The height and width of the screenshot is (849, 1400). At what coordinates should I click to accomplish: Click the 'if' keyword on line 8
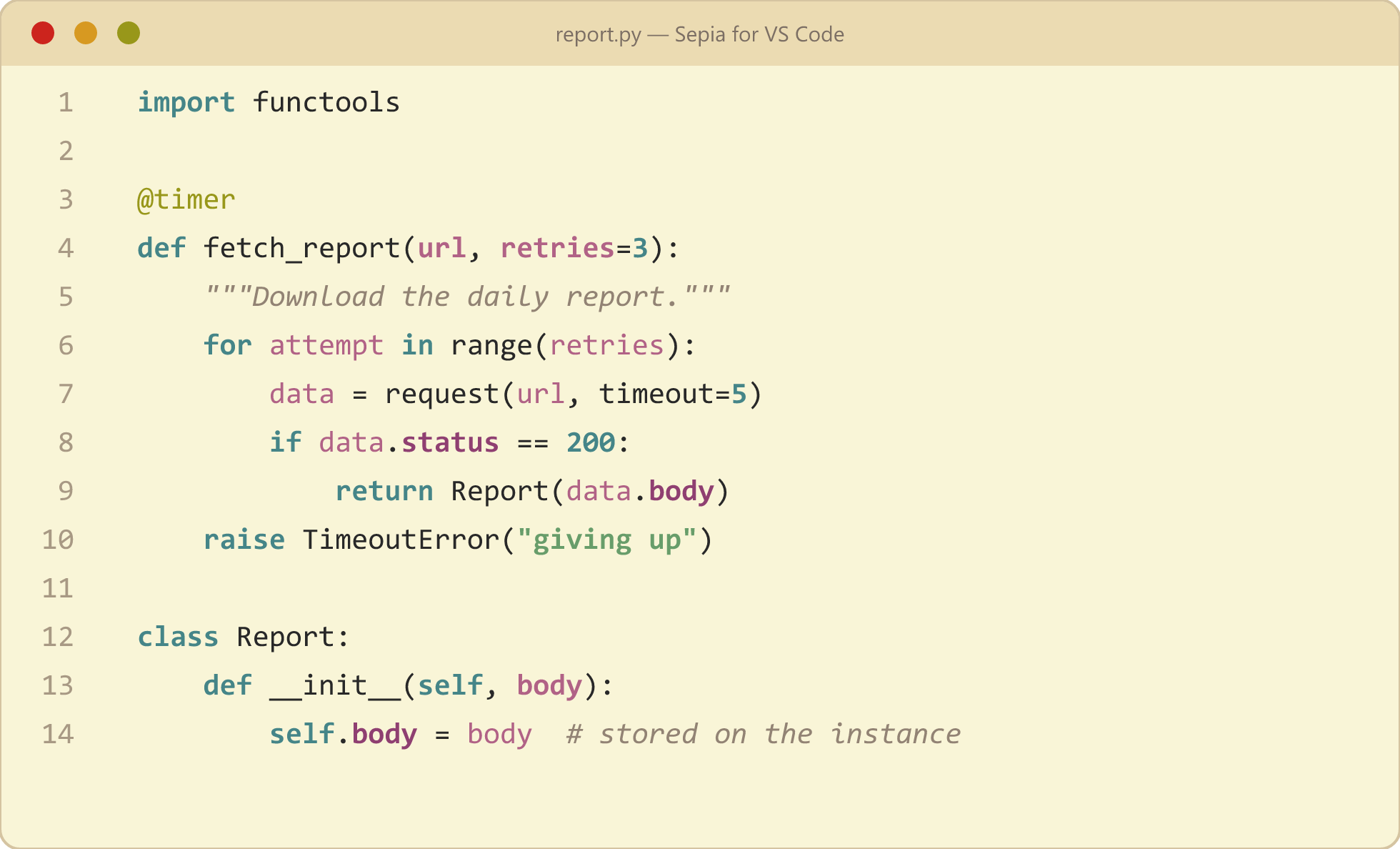[286, 442]
